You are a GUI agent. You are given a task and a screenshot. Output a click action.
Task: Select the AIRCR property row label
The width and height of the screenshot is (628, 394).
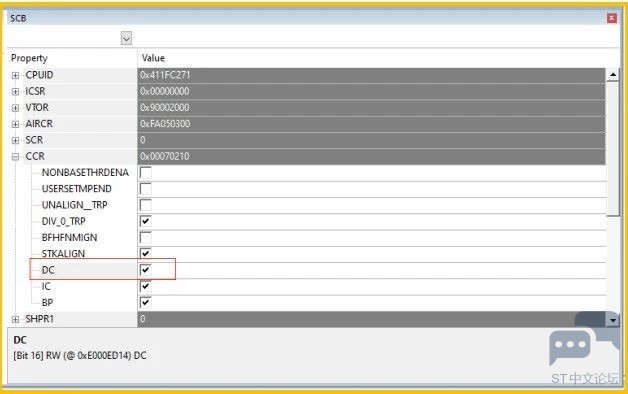(x=39, y=124)
